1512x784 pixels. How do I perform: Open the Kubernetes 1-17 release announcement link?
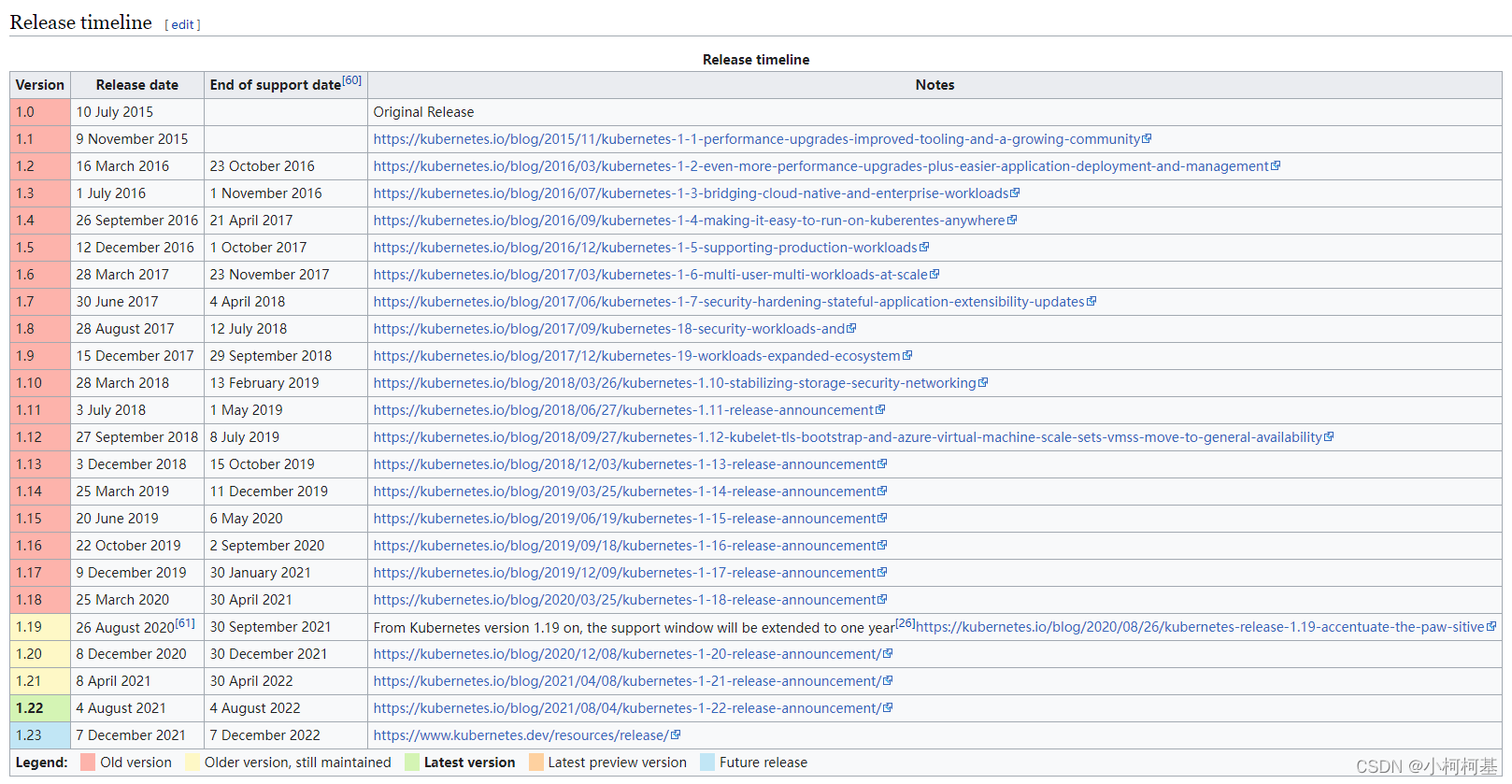pos(624,573)
